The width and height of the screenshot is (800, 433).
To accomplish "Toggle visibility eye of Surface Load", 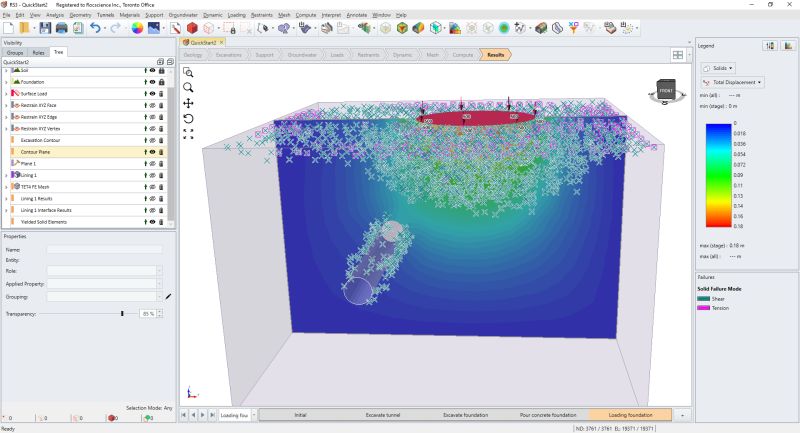I will tap(153, 94).
